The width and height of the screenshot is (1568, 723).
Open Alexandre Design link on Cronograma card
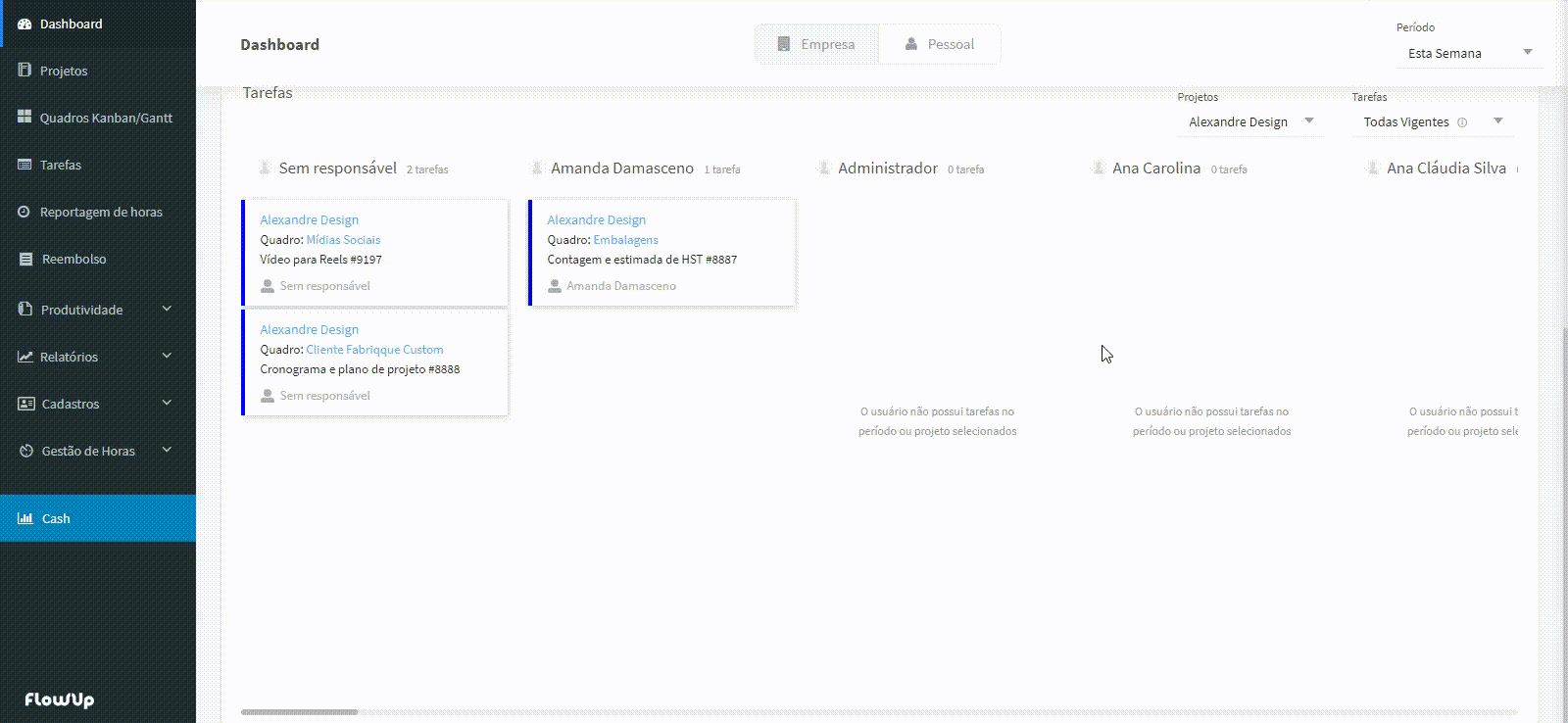coord(309,330)
